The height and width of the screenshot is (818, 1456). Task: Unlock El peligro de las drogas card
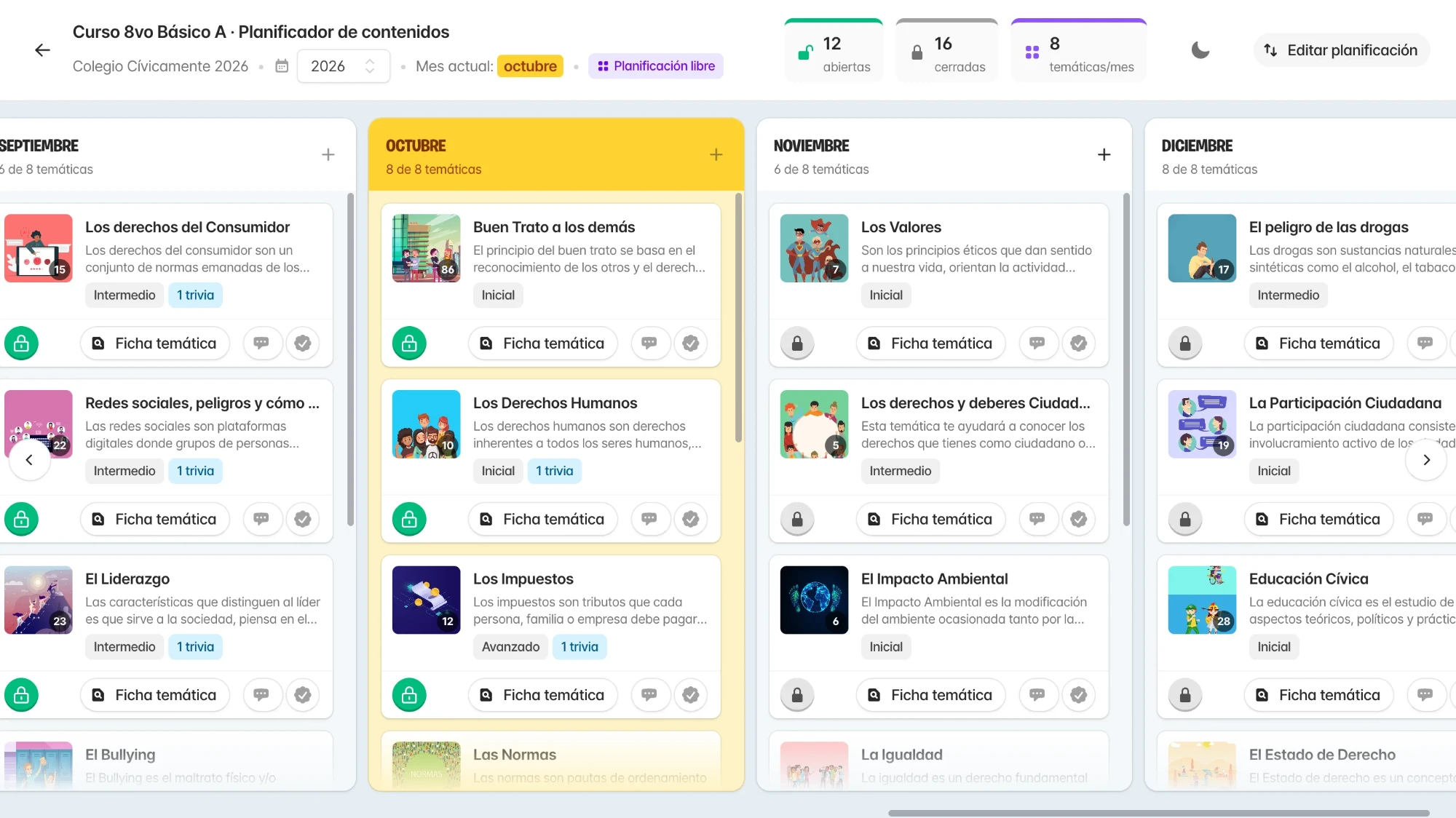[1186, 344]
